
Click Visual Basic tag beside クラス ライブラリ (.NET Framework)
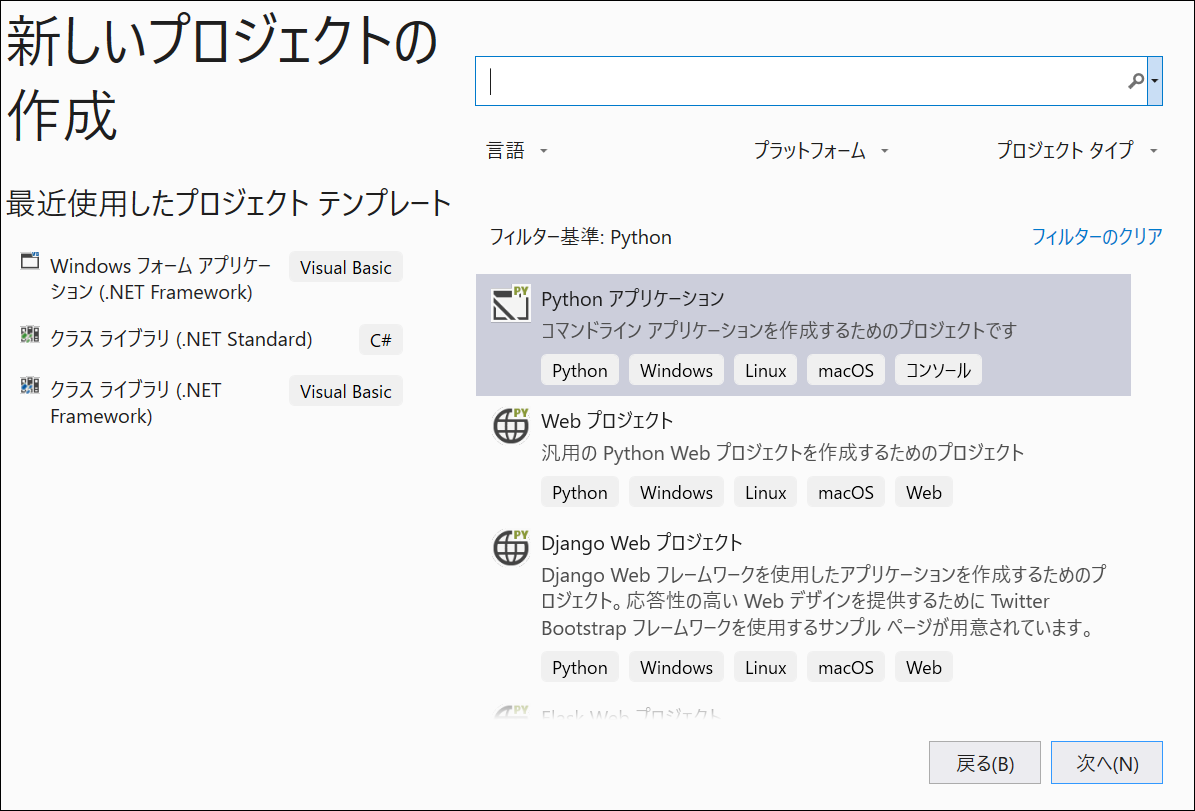point(345,391)
